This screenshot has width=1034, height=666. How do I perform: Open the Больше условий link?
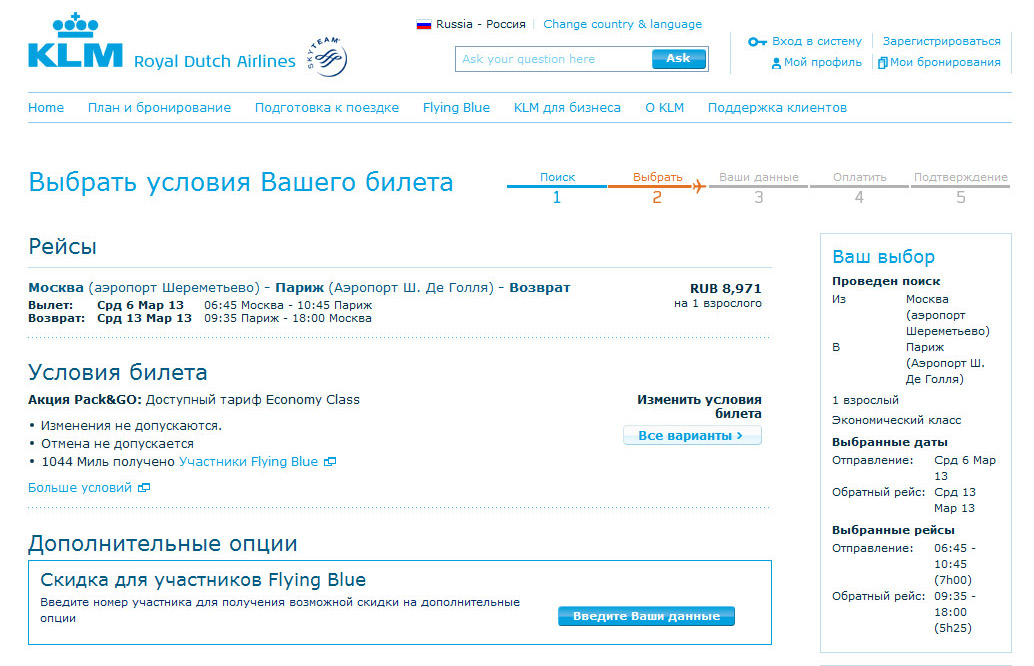80,488
